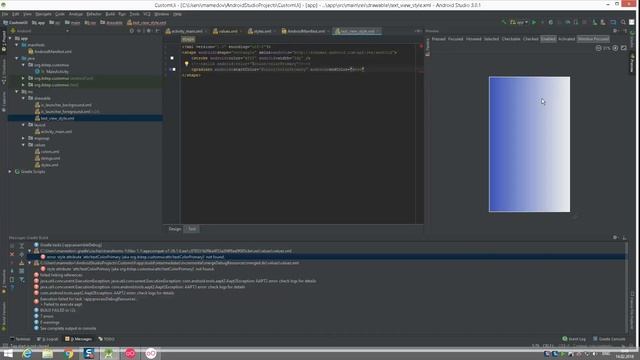The height and width of the screenshot is (360, 640).
Task: Toggle the Checkable state in Preview
Action: tap(511, 39)
